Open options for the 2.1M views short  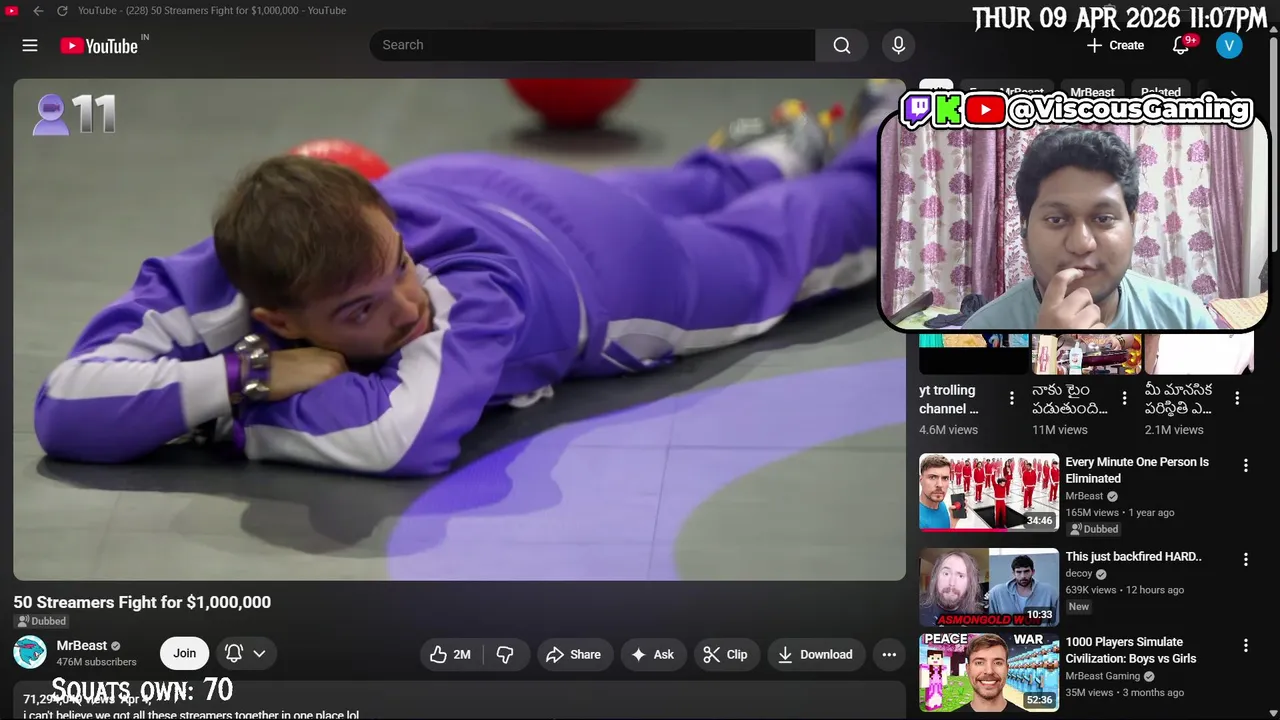(x=1237, y=398)
